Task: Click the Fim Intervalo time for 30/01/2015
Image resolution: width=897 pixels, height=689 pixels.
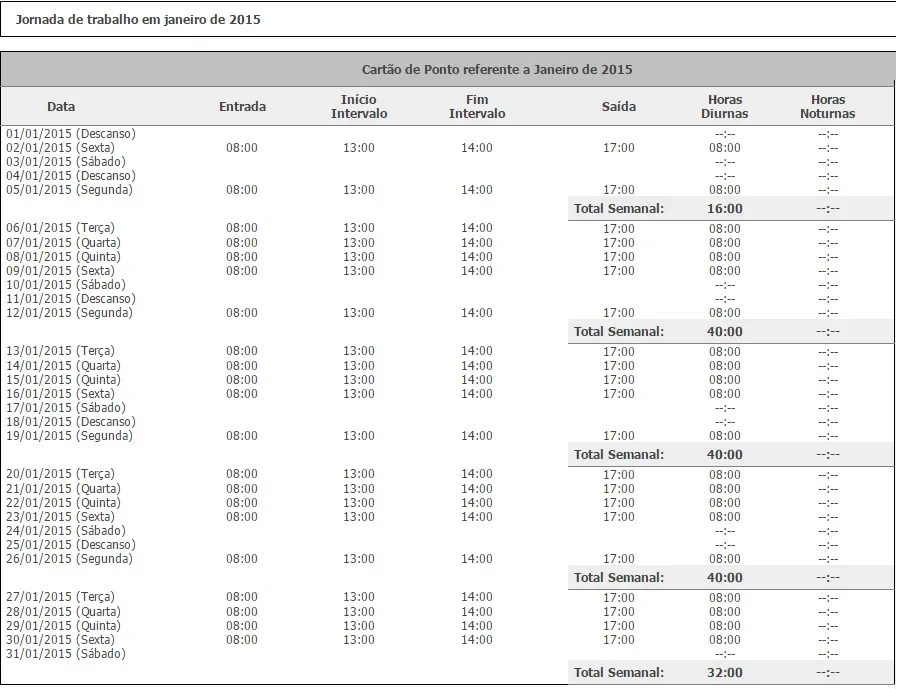Action: (x=477, y=640)
